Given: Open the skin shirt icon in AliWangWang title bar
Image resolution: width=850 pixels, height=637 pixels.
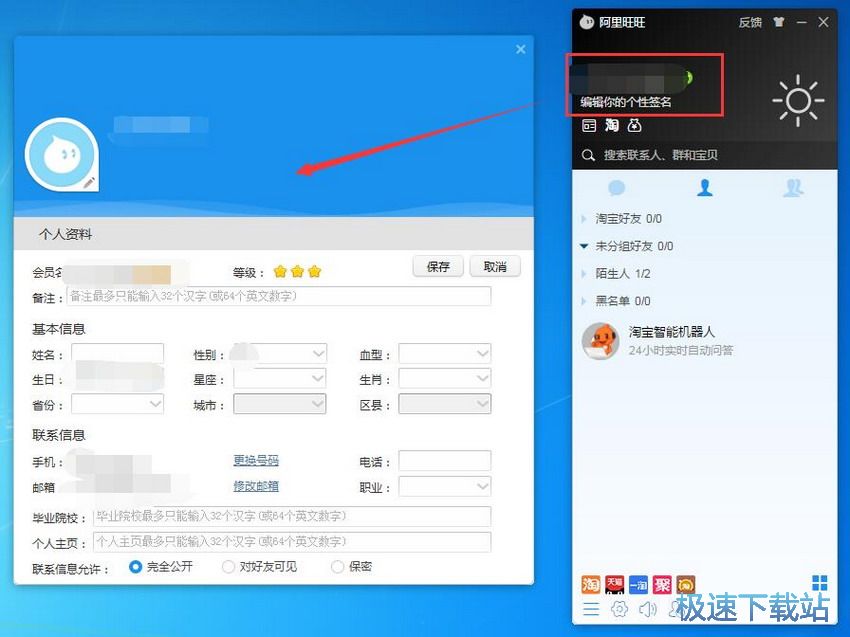Looking at the screenshot, I should [x=779, y=22].
